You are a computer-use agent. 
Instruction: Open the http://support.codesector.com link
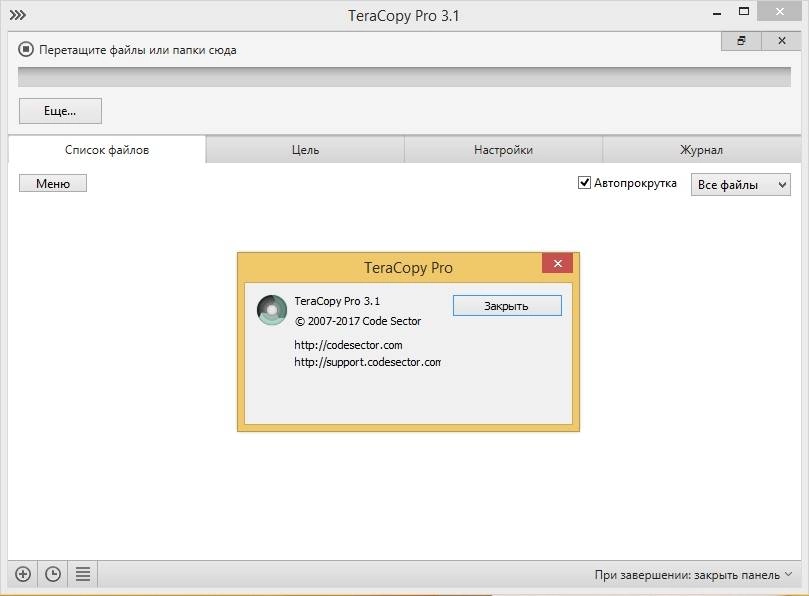(x=367, y=362)
